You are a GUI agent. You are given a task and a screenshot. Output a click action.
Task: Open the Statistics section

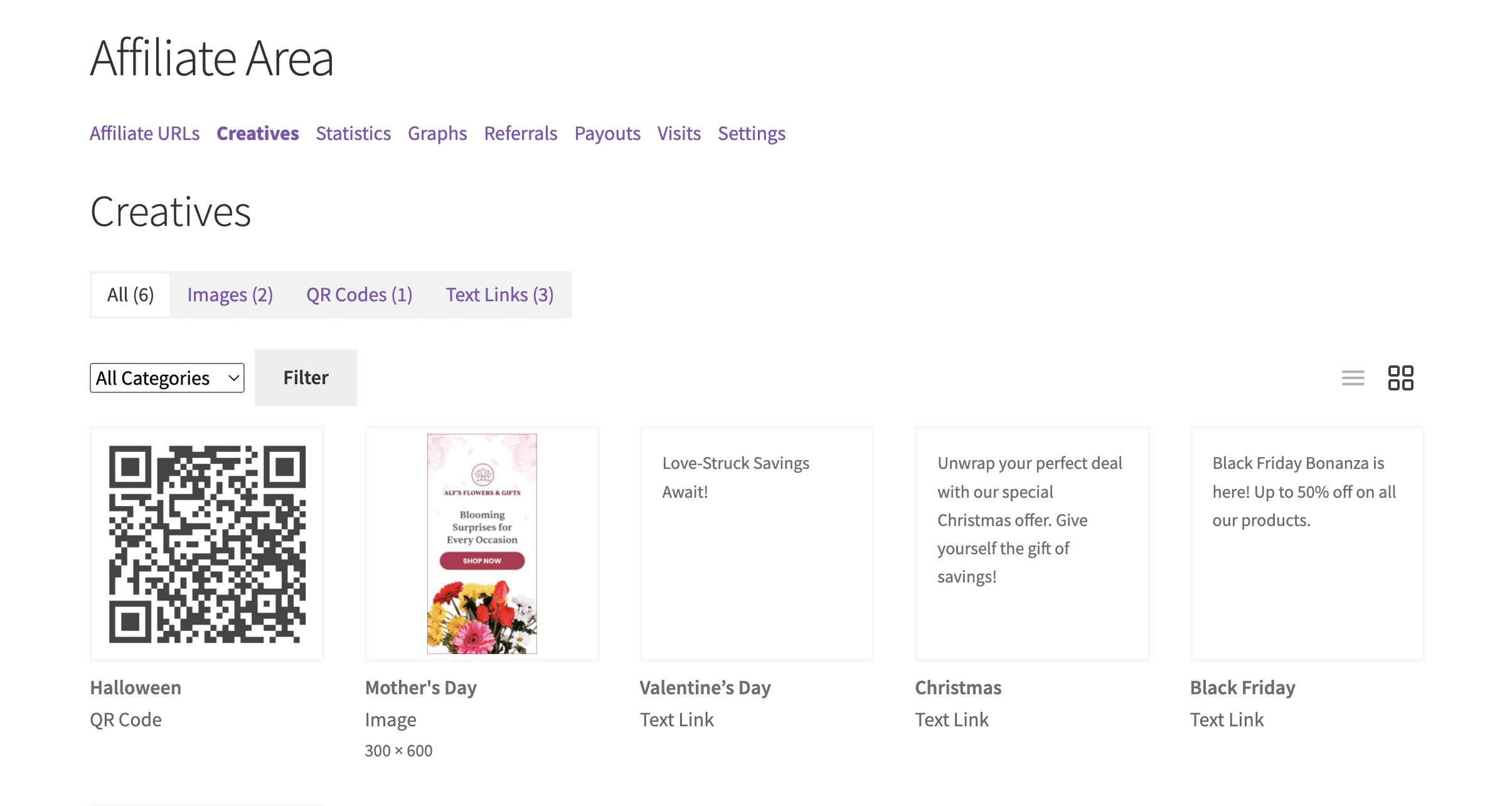(x=353, y=133)
